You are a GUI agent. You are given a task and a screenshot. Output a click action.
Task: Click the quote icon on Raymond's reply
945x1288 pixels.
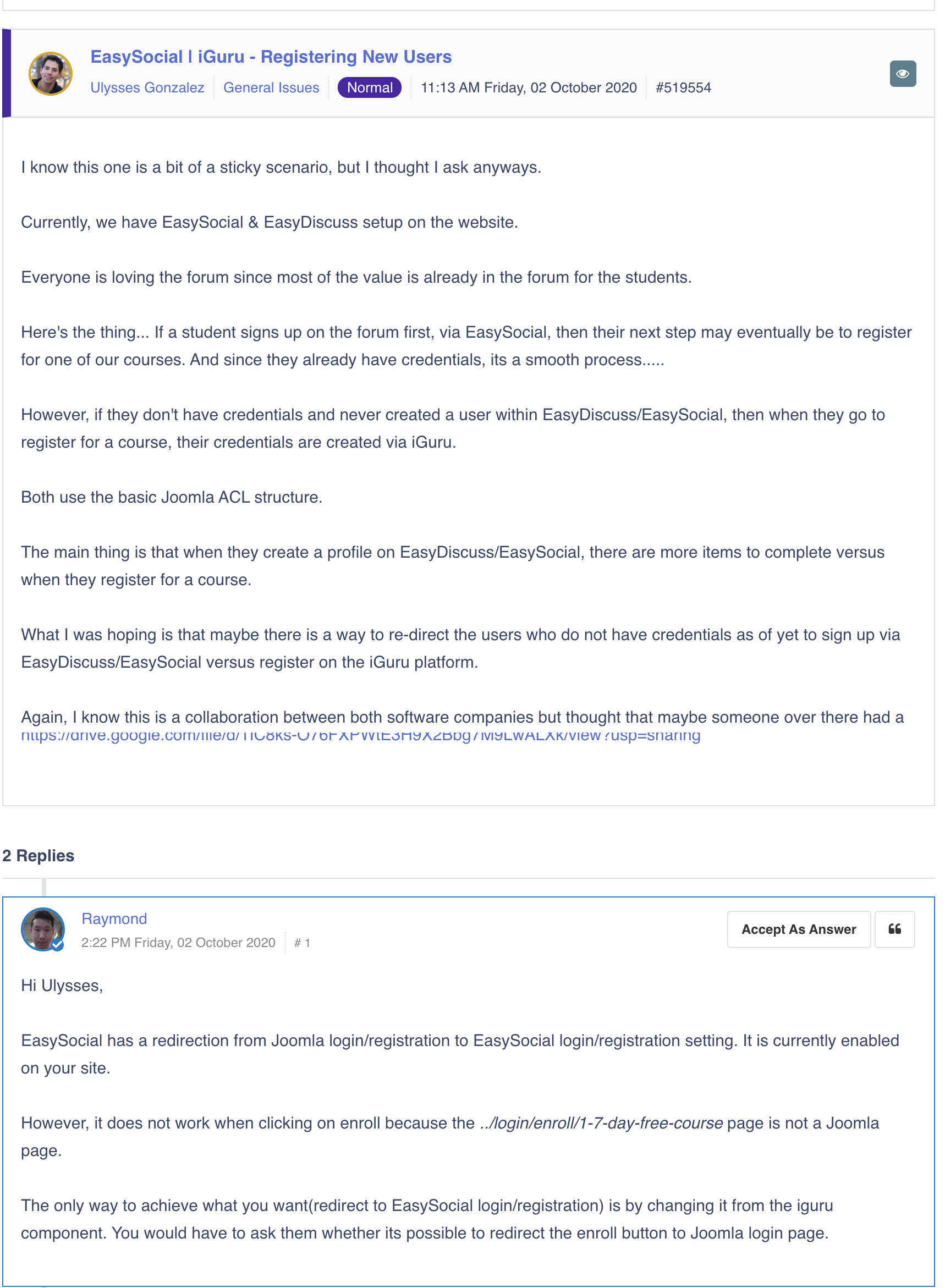click(894, 929)
